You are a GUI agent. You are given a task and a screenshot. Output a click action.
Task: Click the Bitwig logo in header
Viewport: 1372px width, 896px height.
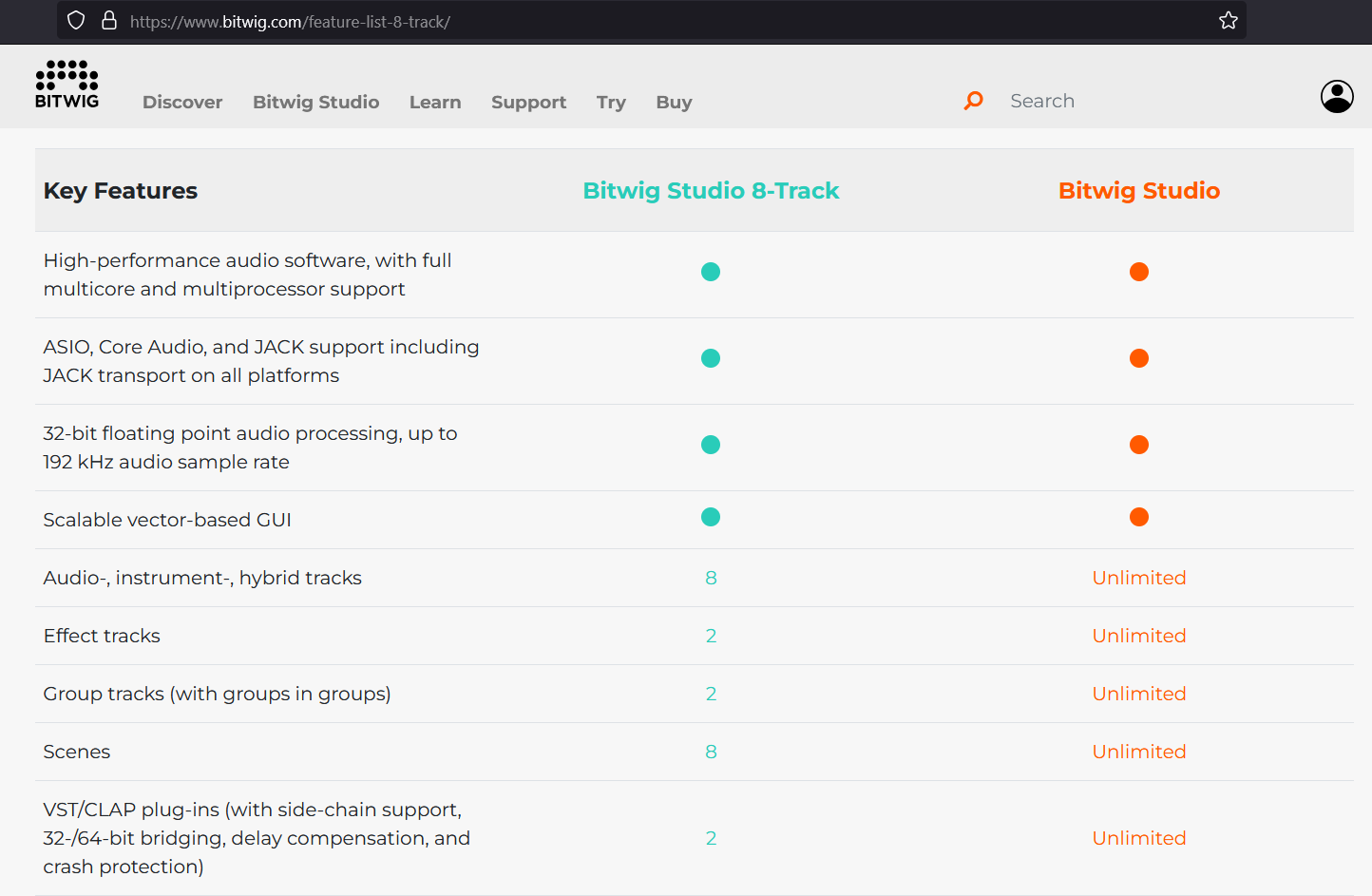(67, 85)
